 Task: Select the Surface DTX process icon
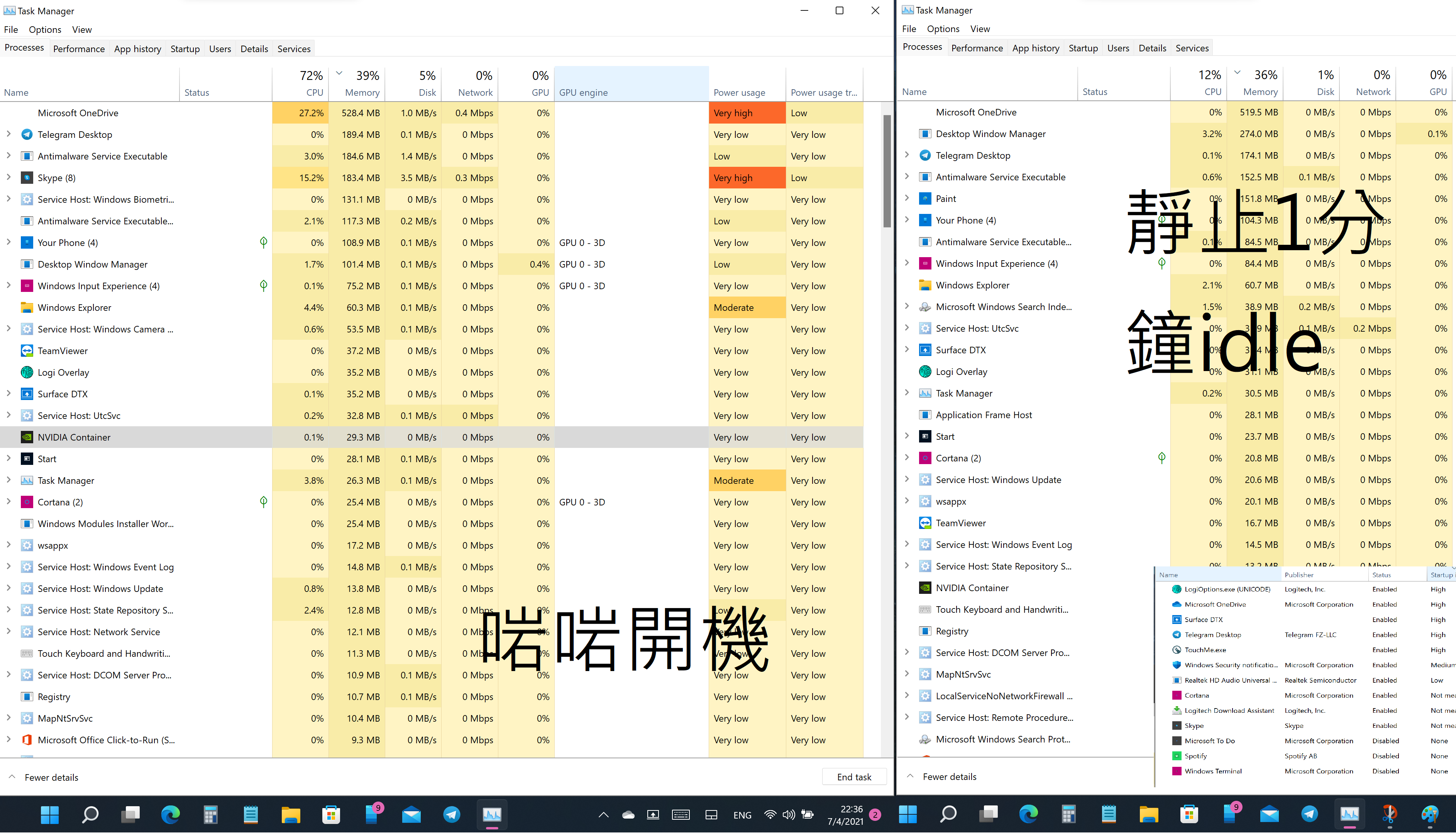pos(27,394)
